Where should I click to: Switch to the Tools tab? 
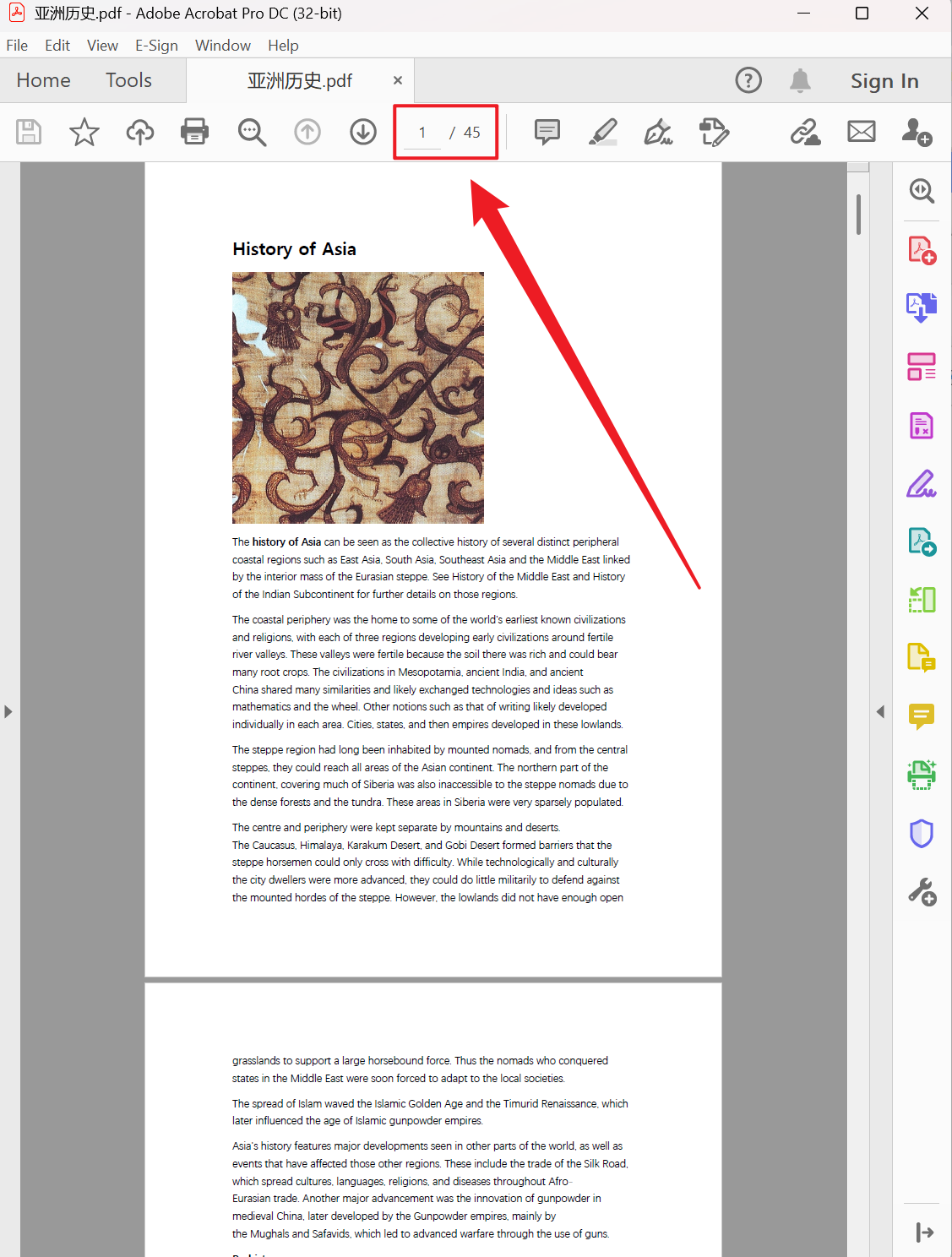point(128,80)
